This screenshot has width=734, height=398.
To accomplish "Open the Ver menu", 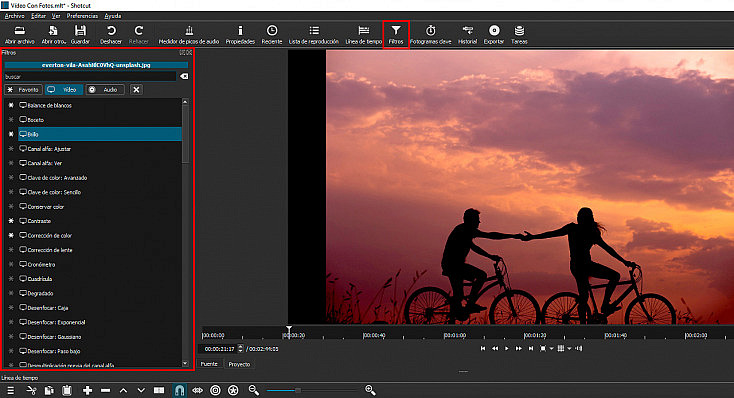I will tap(56, 16).
